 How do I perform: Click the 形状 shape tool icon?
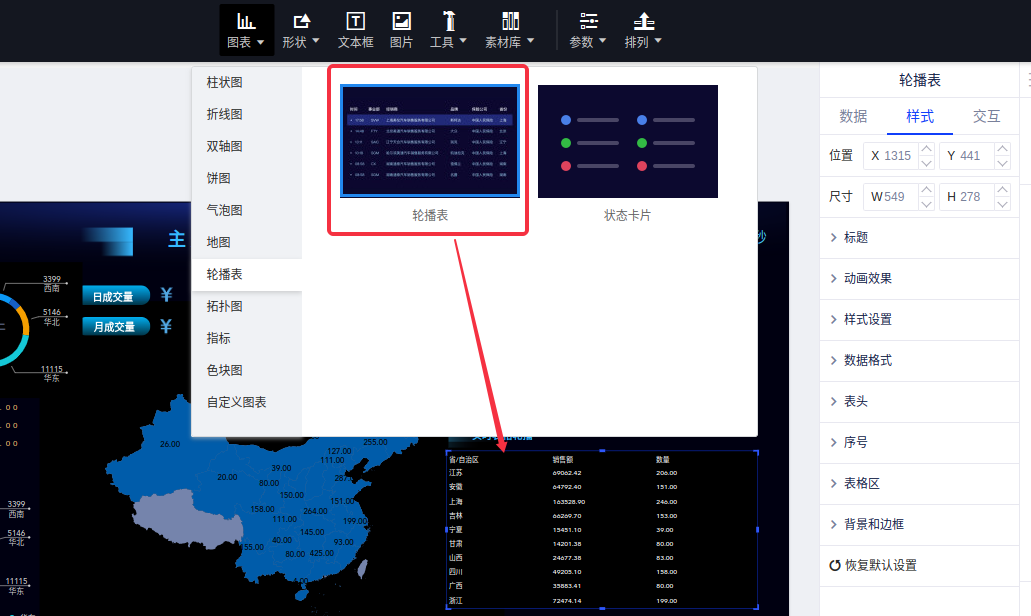(x=300, y=21)
